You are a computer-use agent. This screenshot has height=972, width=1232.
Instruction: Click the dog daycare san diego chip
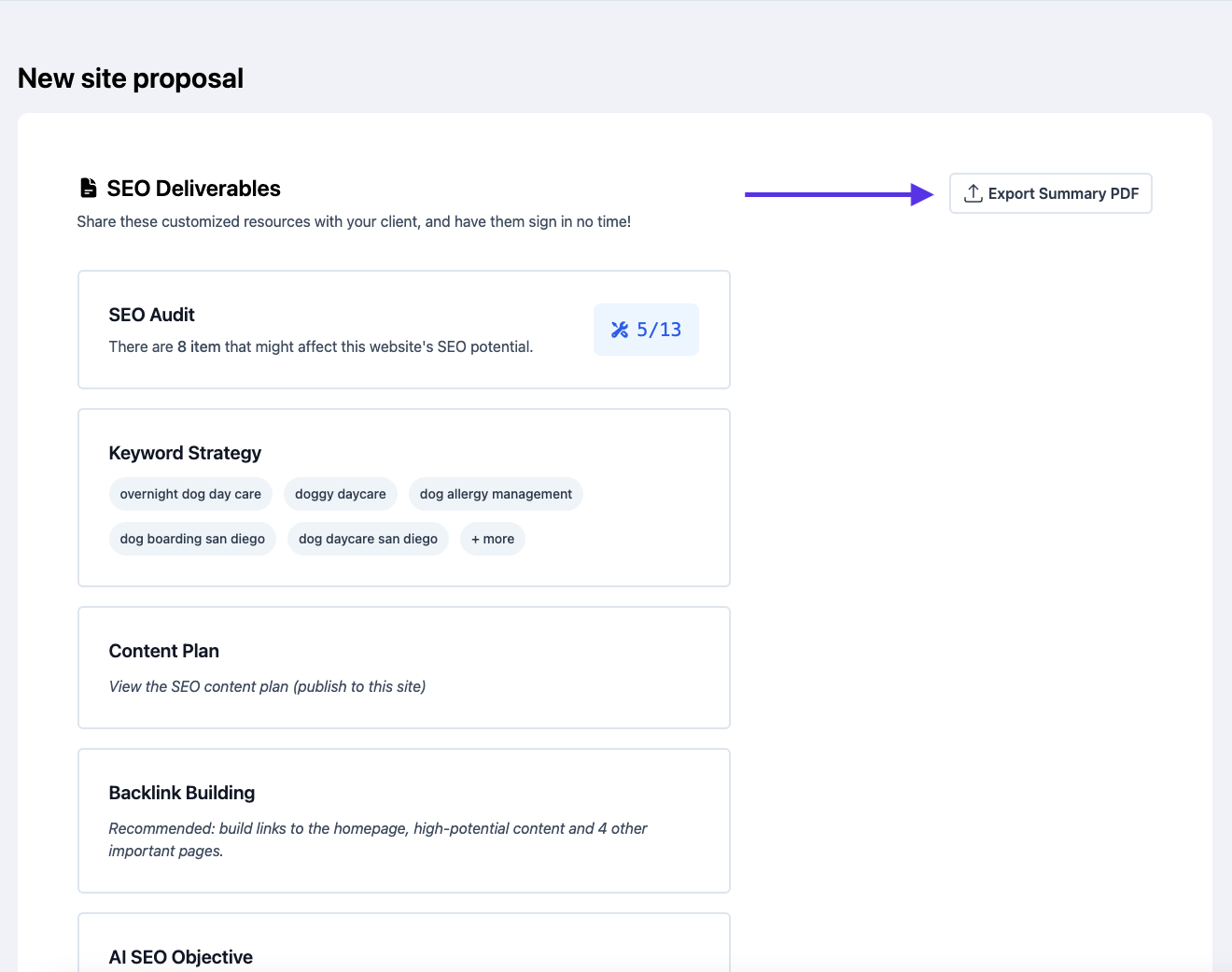pos(368,539)
